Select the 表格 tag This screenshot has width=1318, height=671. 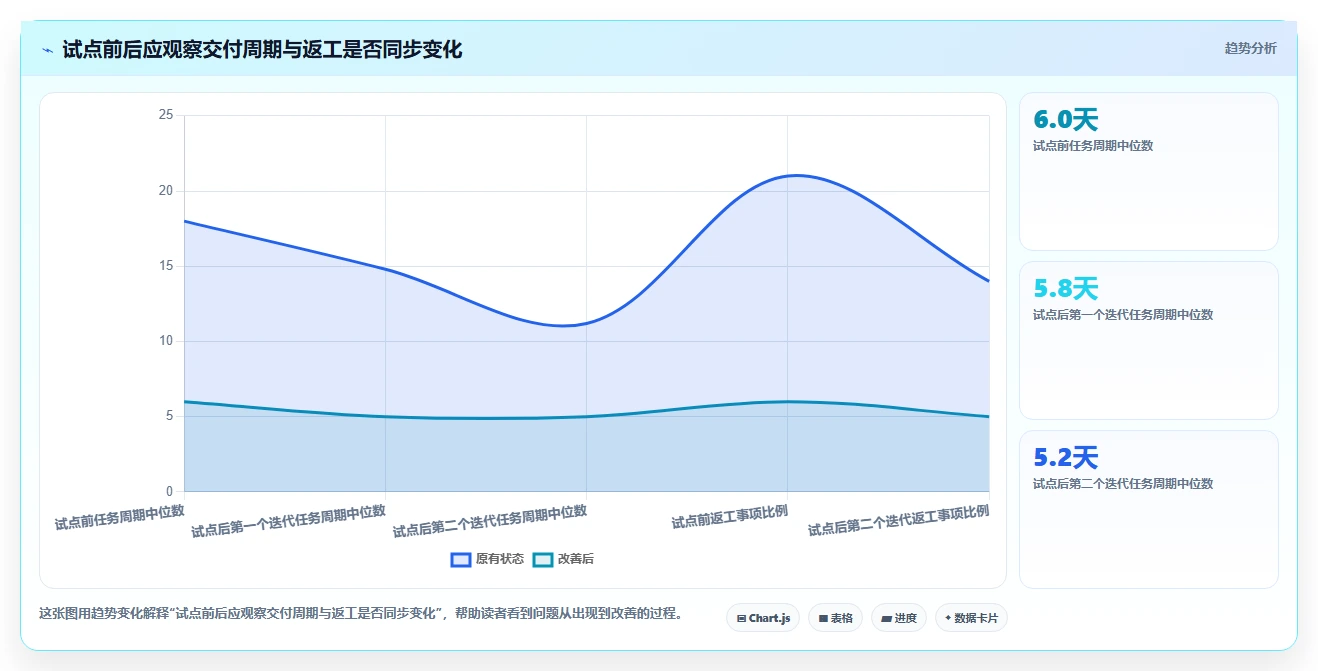click(835, 618)
